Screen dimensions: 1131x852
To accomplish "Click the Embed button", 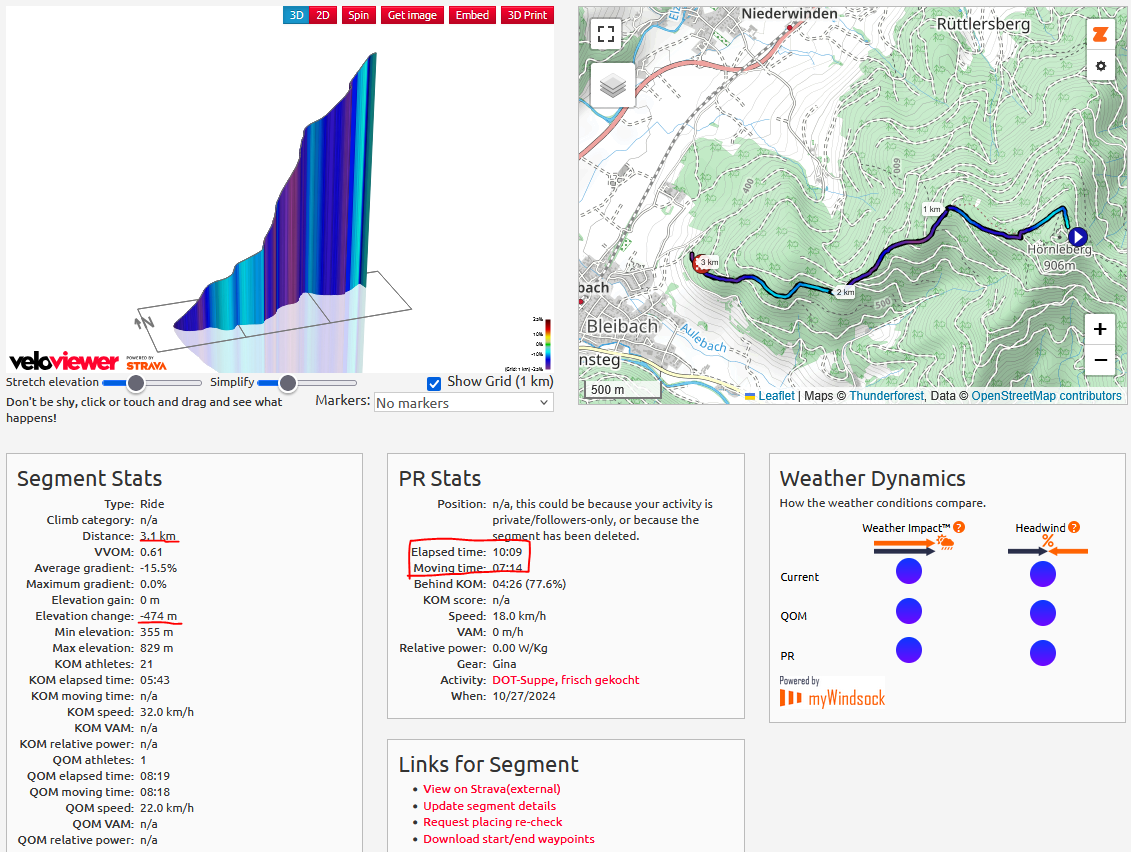I will coord(472,15).
